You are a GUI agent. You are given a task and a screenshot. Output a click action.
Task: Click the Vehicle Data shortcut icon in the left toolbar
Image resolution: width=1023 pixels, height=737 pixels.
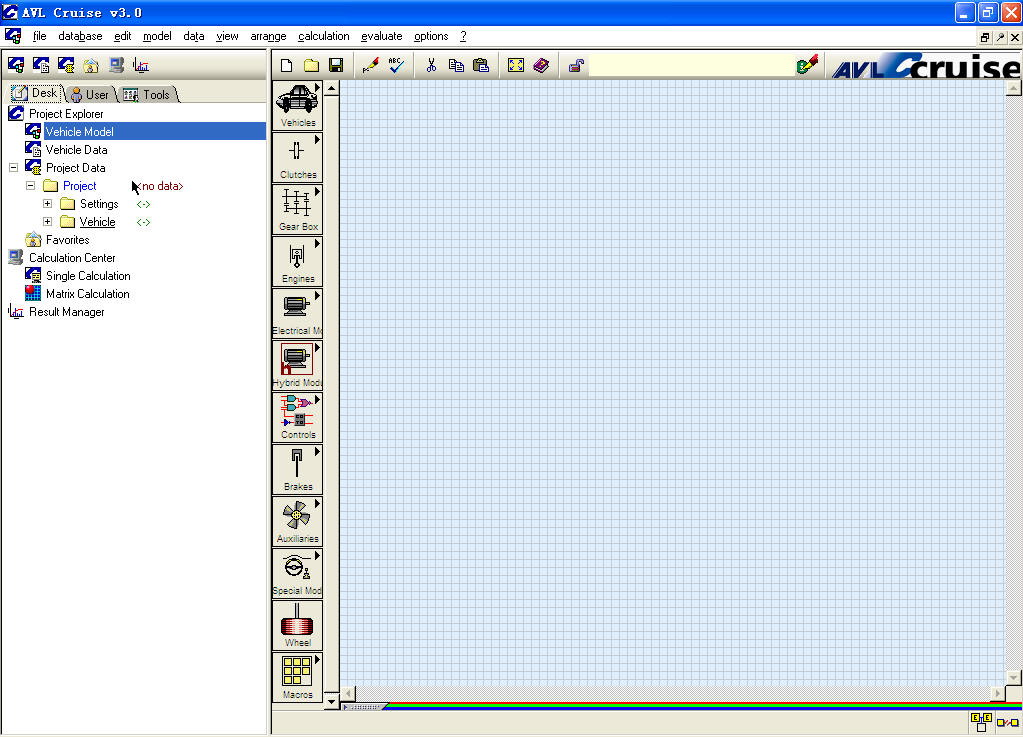coord(41,65)
